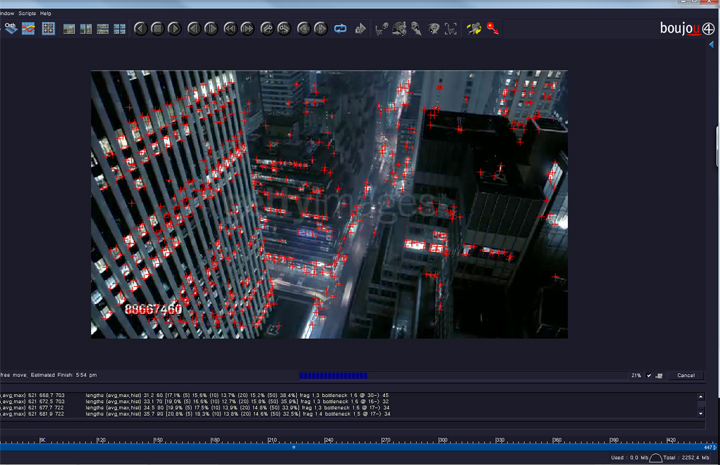Select the single-pane view layout icon

coord(69,29)
